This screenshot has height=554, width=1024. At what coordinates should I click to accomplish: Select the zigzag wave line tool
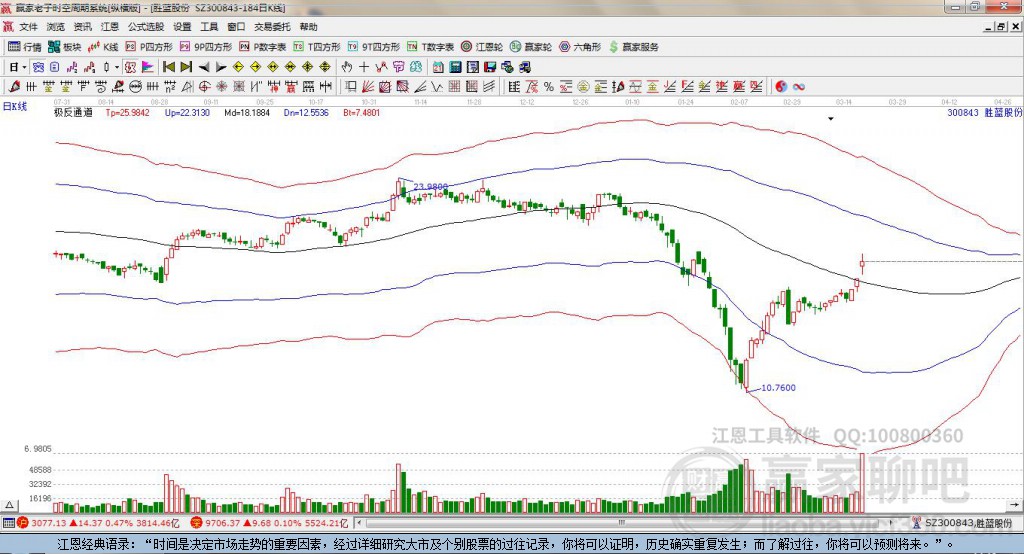(x=436, y=86)
